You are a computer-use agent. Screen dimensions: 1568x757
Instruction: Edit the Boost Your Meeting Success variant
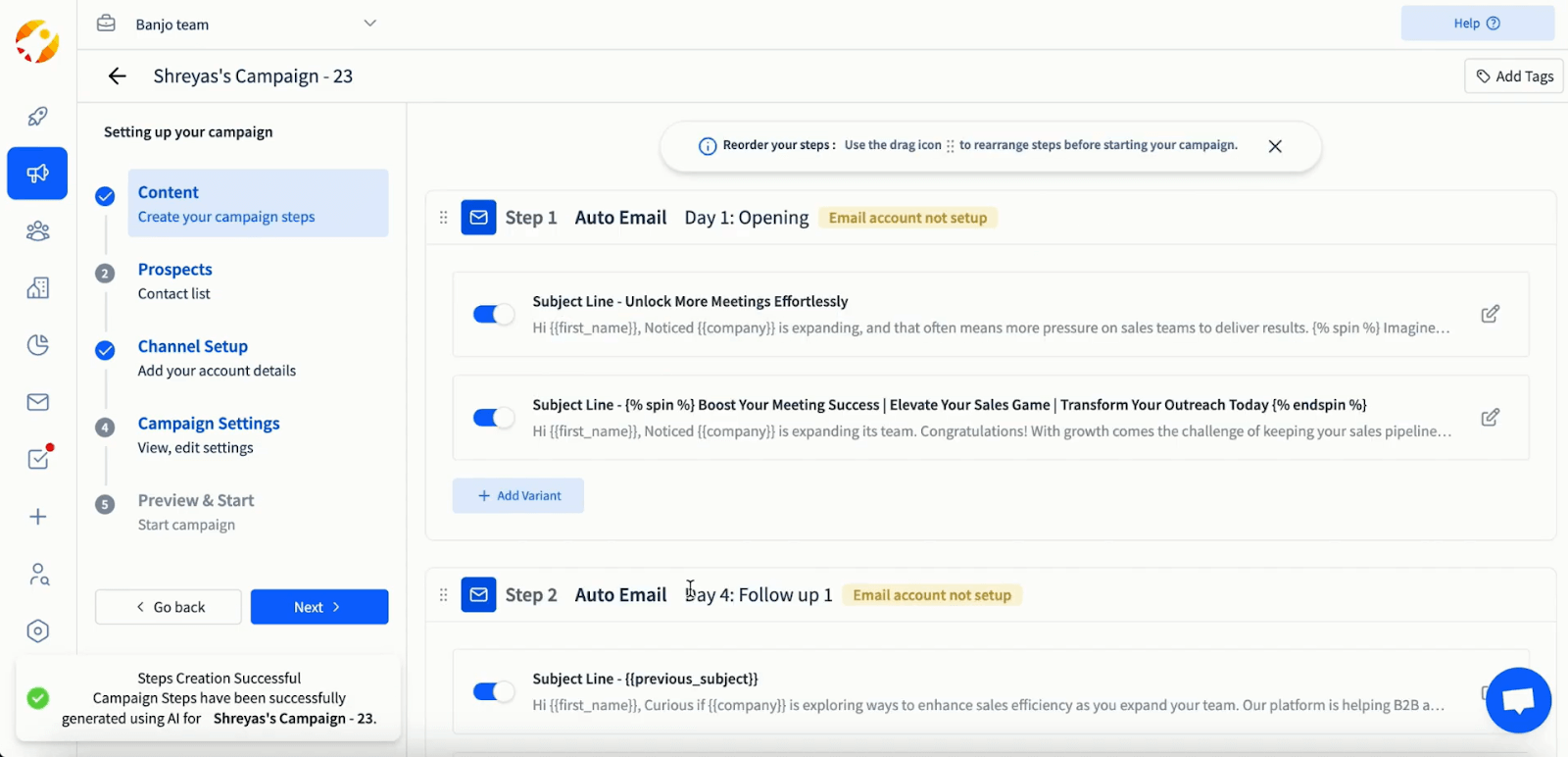[x=1491, y=418]
